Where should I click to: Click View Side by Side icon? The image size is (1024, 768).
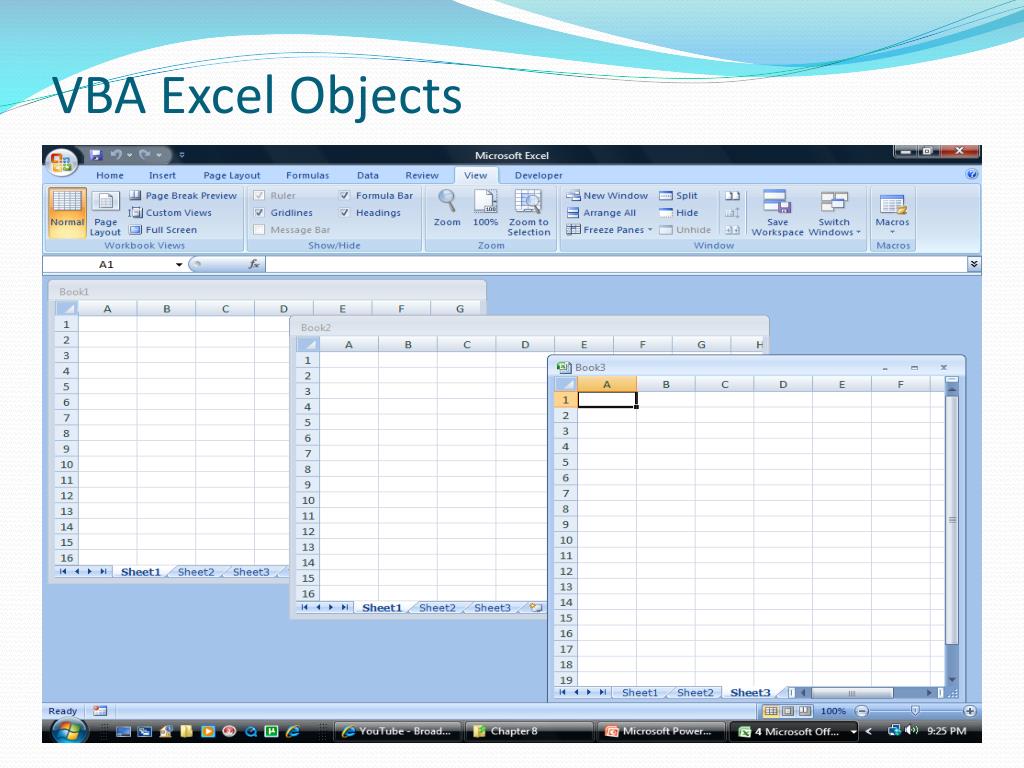[732, 195]
